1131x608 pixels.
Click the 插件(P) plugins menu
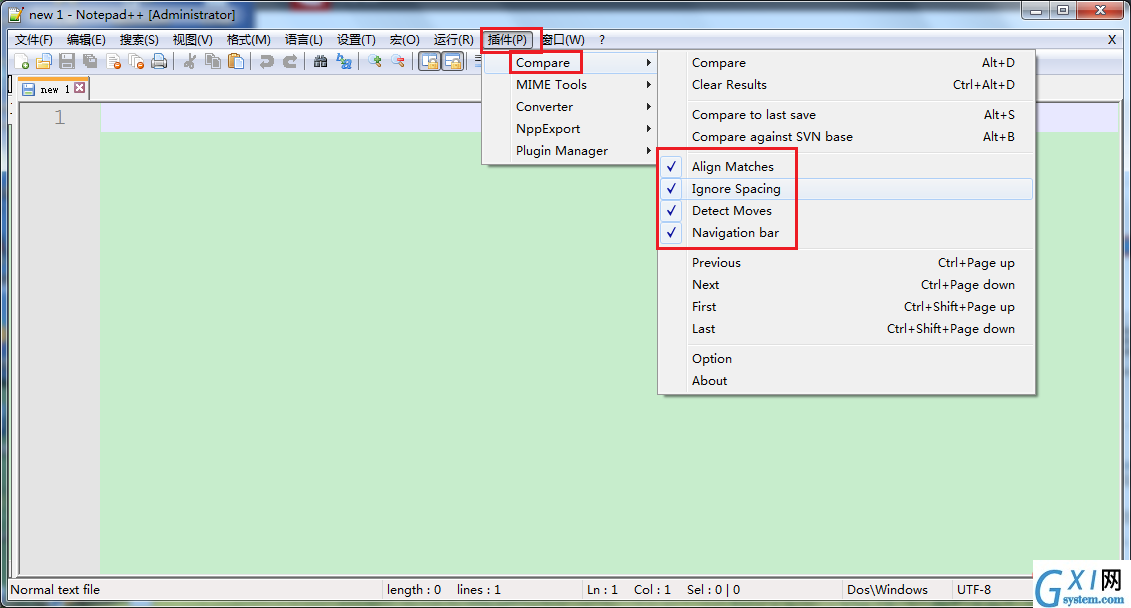[508, 40]
